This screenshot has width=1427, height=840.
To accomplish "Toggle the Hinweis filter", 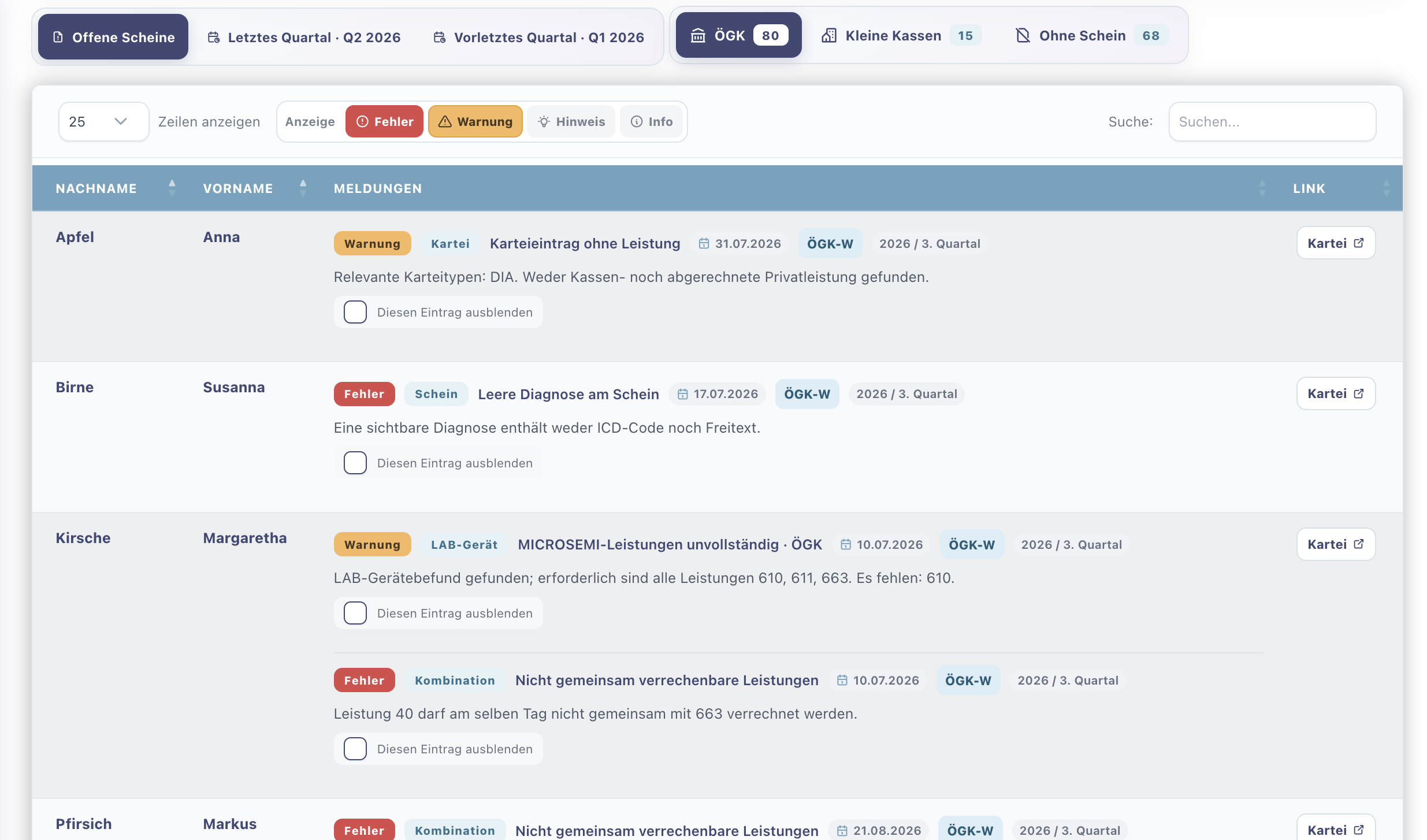I will 571,121.
